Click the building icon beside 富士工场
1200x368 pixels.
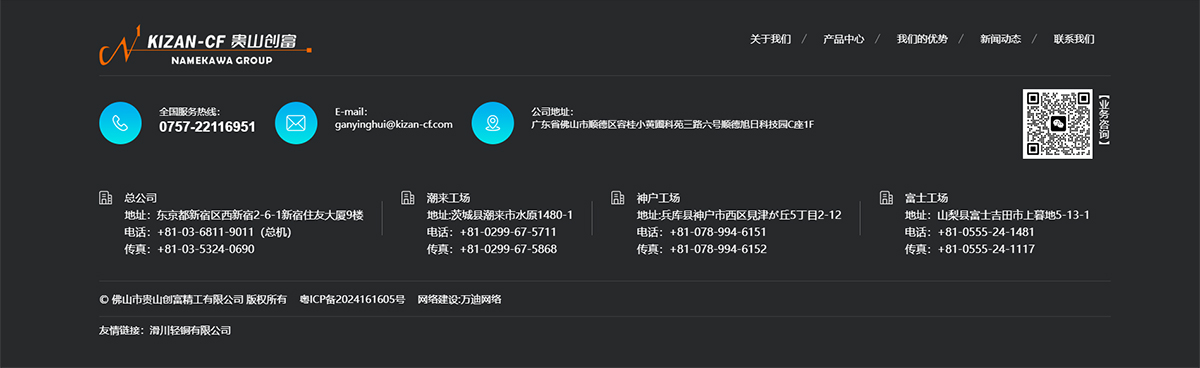click(x=885, y=198)
